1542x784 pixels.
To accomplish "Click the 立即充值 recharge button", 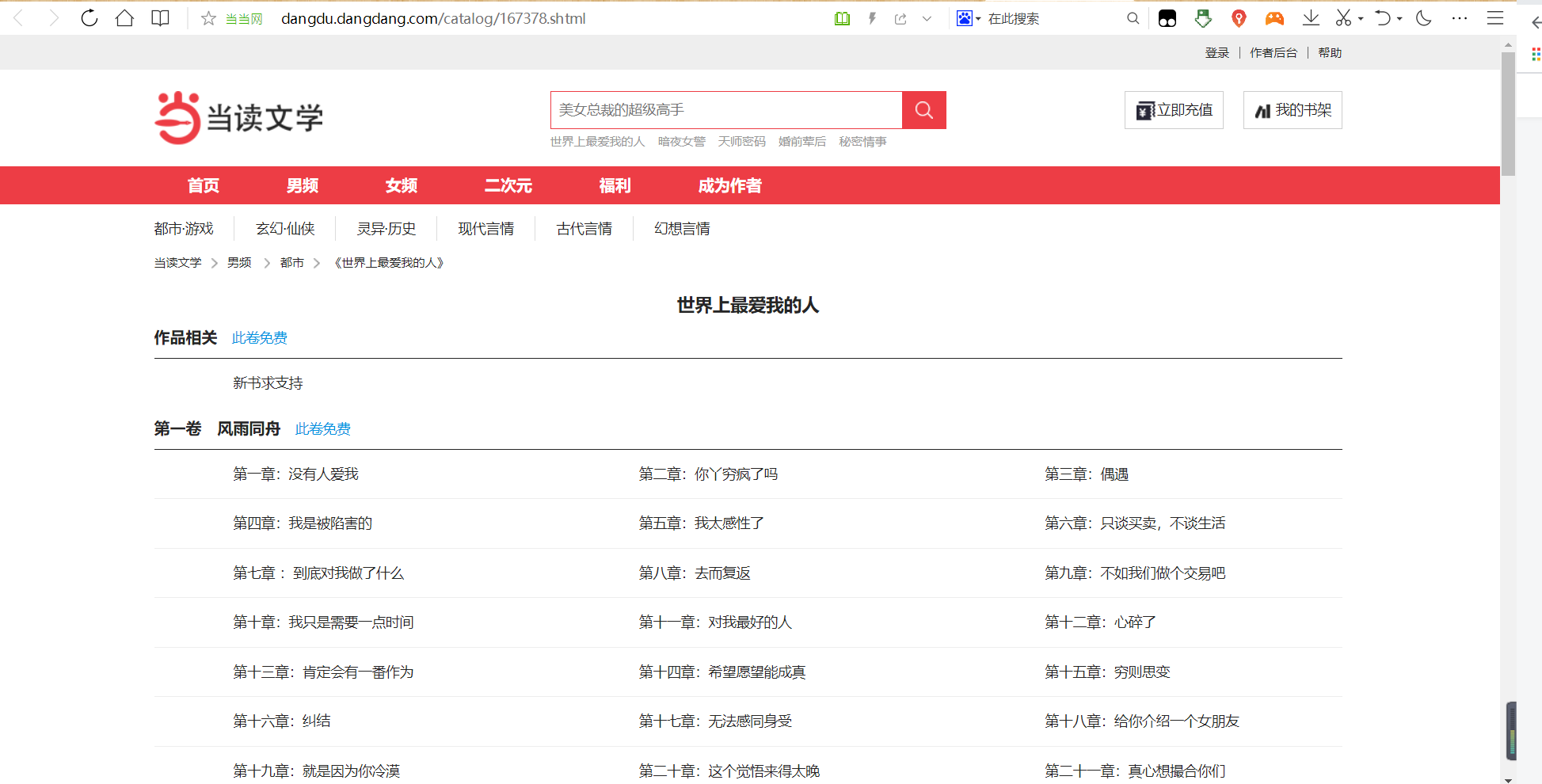I will [1174, 110].
